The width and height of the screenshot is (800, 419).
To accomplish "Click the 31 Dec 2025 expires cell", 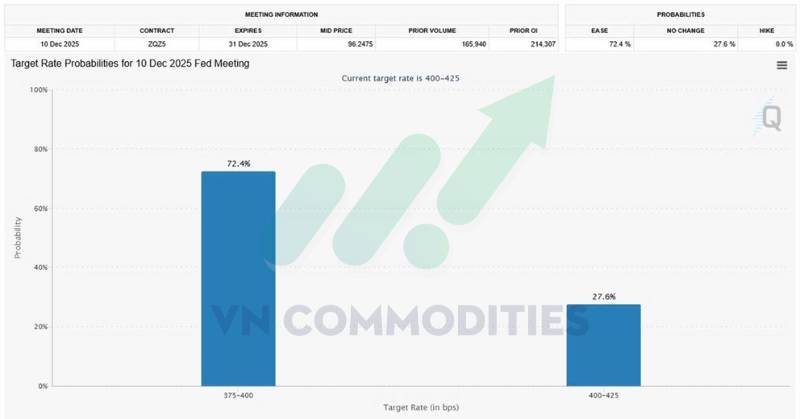I will pyautogui.click(x=248, y=44).
